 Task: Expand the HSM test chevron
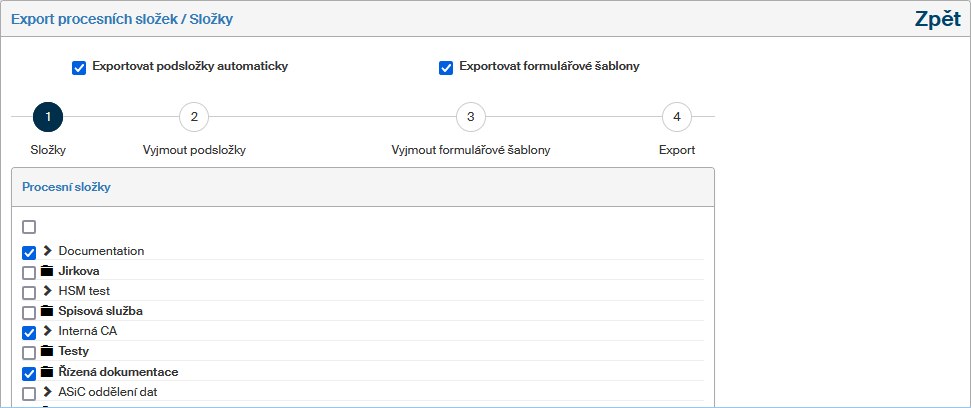(x=47, y=291)
